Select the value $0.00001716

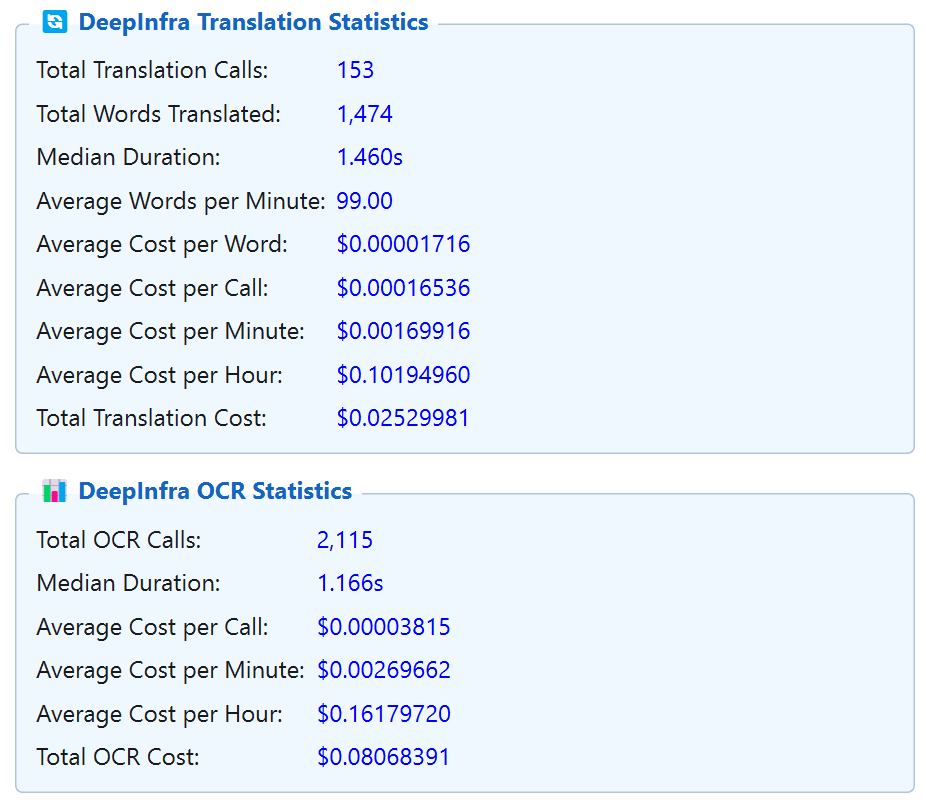(x=403, y=244)
